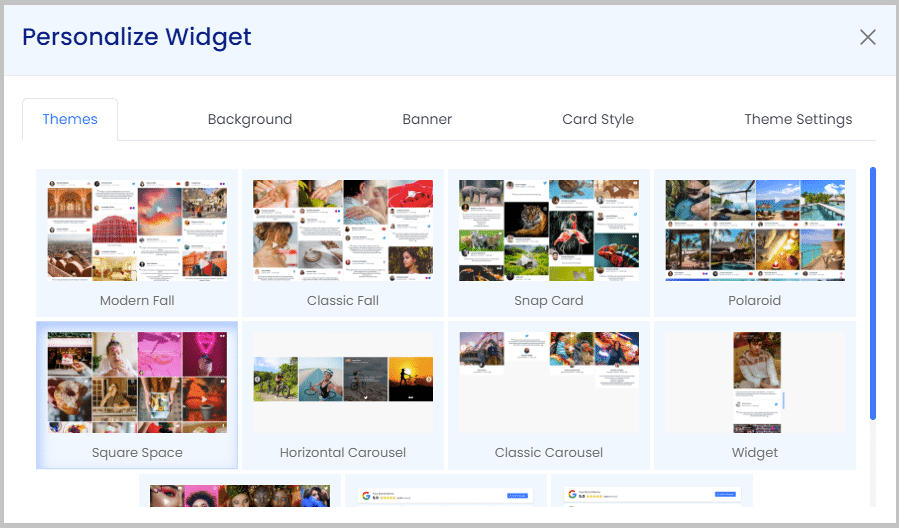
Task: Click the Square Space label
Action: (137, 452)
